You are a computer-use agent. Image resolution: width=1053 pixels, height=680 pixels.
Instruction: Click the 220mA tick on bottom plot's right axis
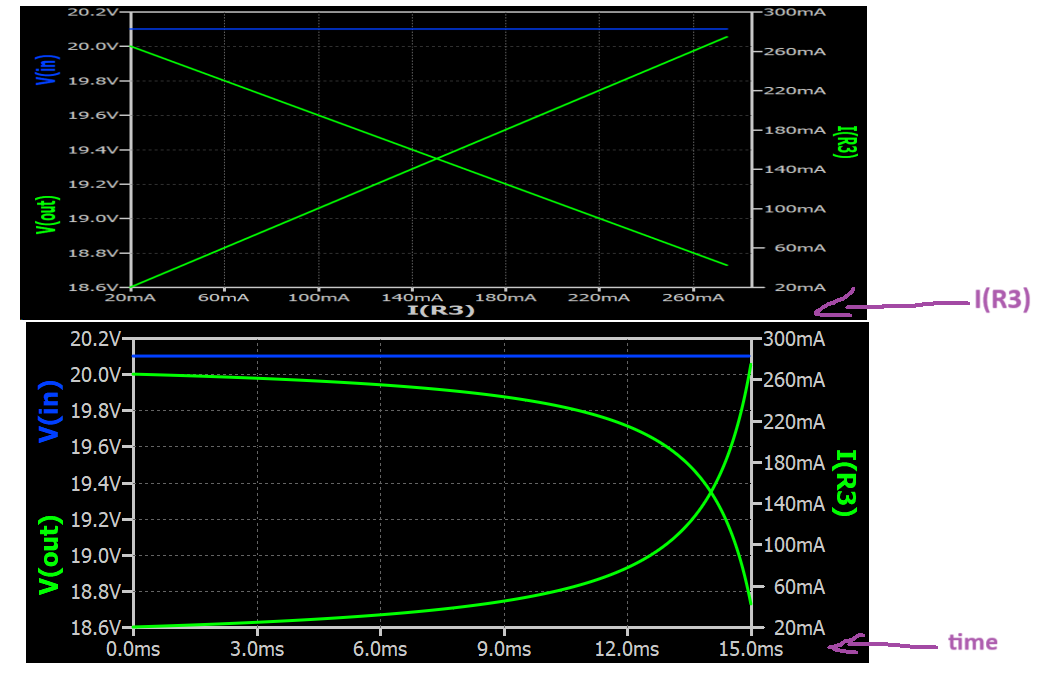coord(794,422)
